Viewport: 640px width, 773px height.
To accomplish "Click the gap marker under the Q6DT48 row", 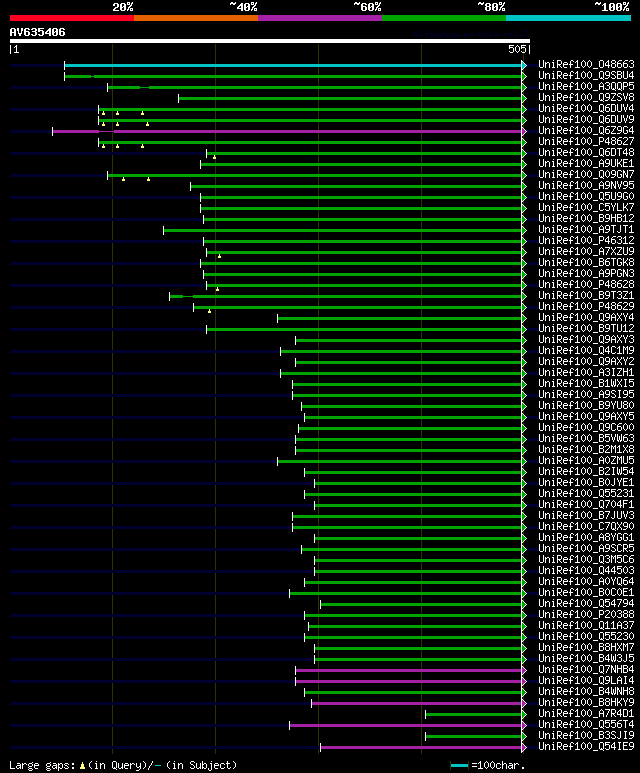I will (x=214, y=157).
